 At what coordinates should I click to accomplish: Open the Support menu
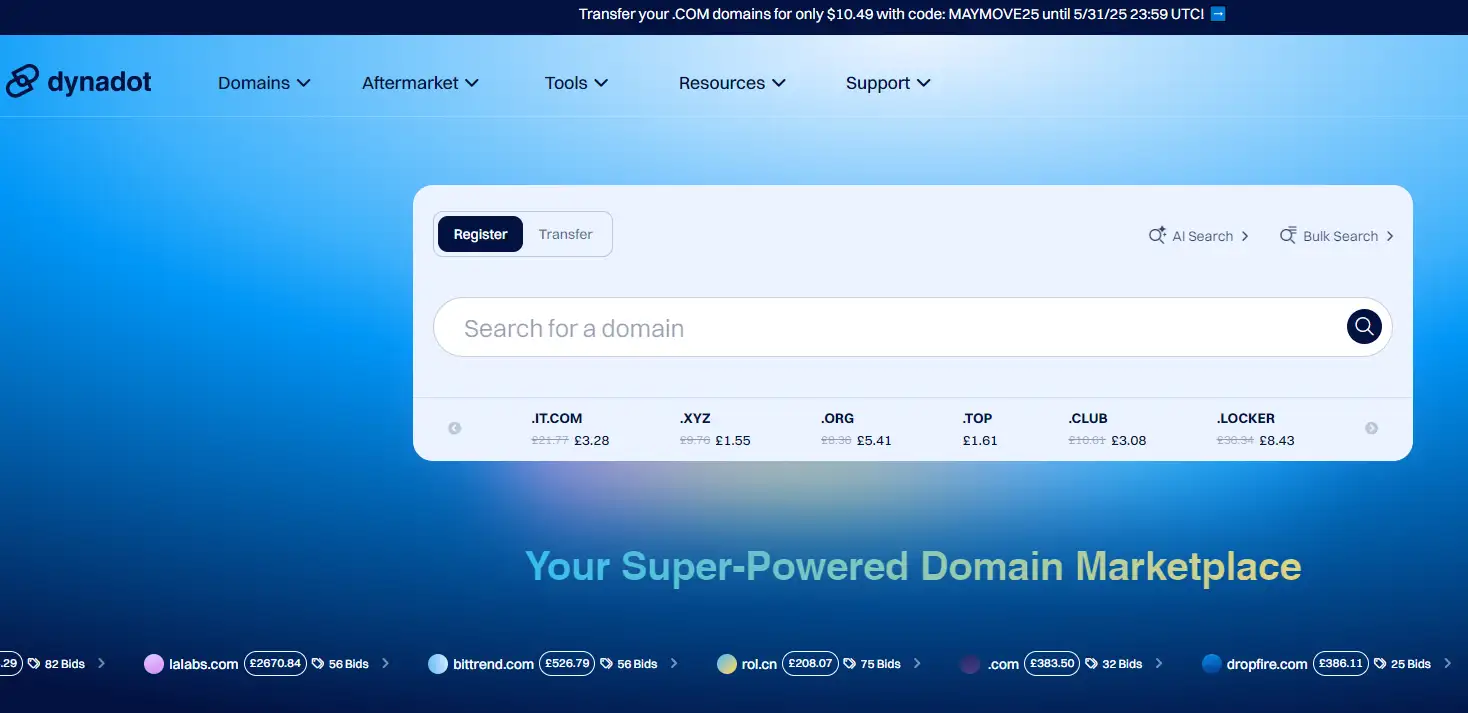pyautogui.click(x=888, y=83)
